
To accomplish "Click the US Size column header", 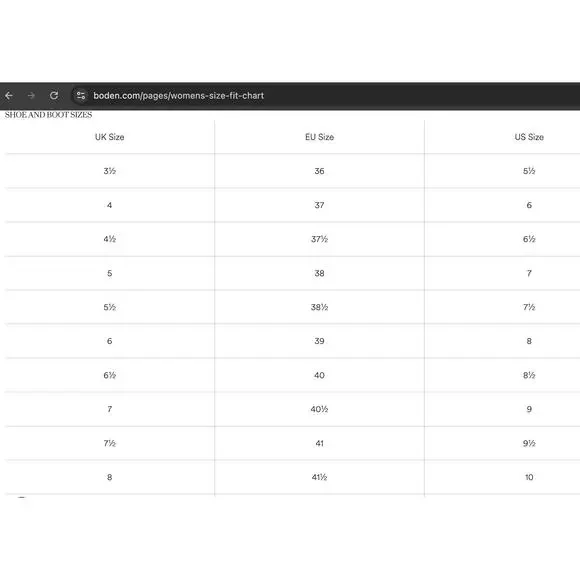I will [x=529, y=137].
